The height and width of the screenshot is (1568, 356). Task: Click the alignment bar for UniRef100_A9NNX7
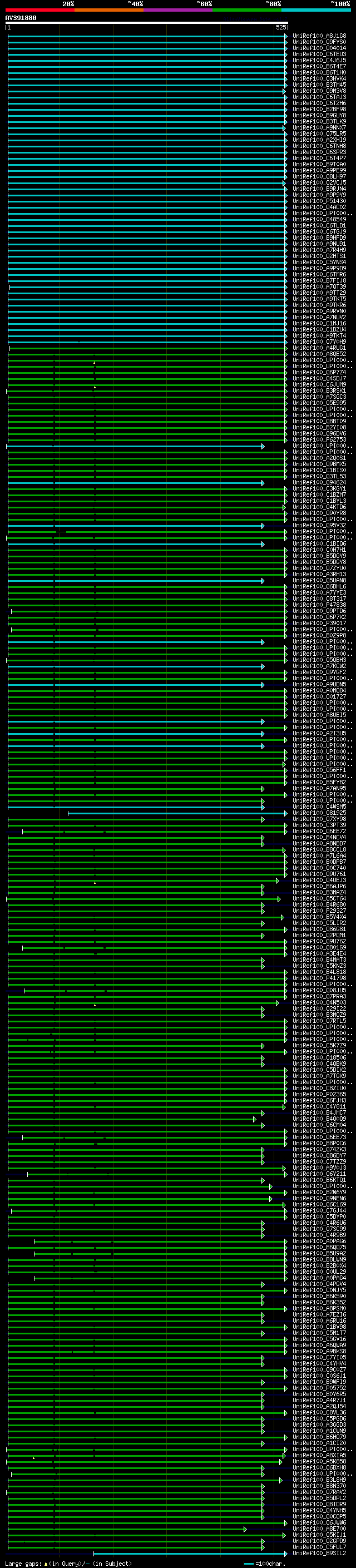(146, 128)
